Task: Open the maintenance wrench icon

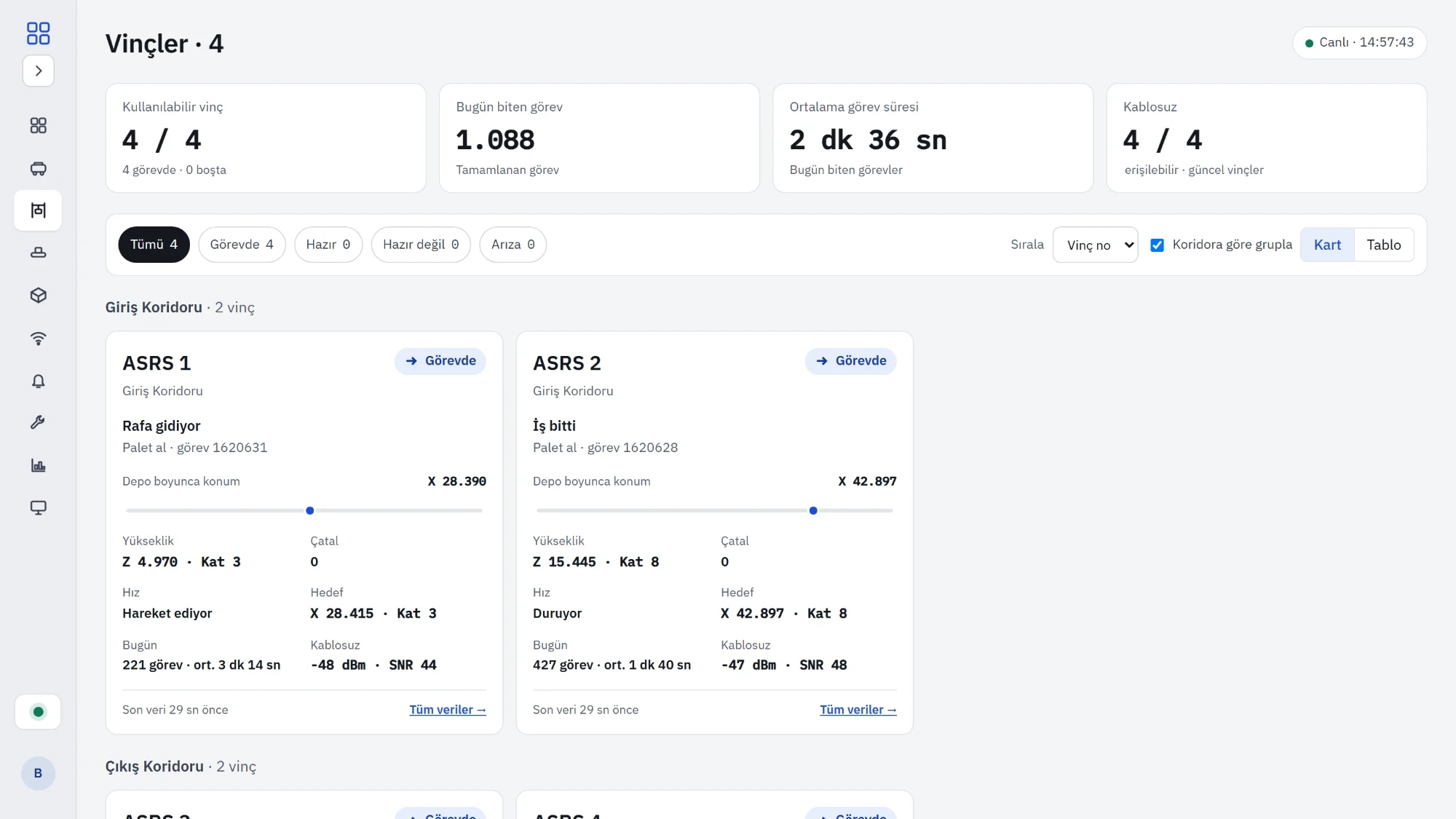Action: pos(39,422)
